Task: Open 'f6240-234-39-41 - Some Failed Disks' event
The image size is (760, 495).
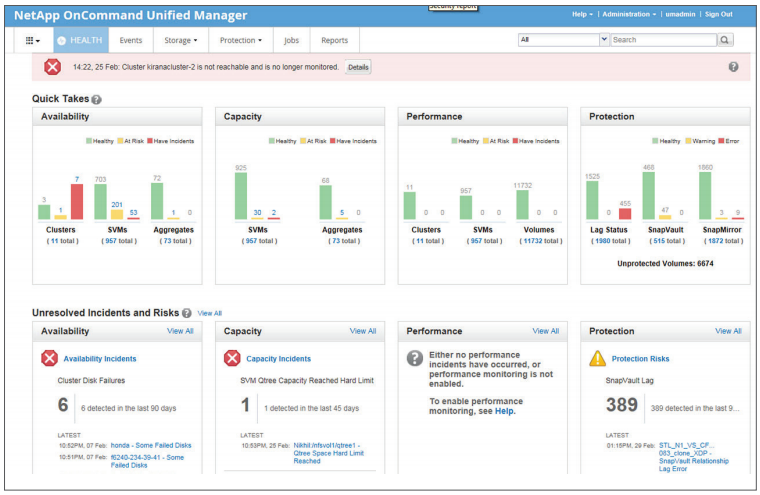Action: [x=147, y=461]
